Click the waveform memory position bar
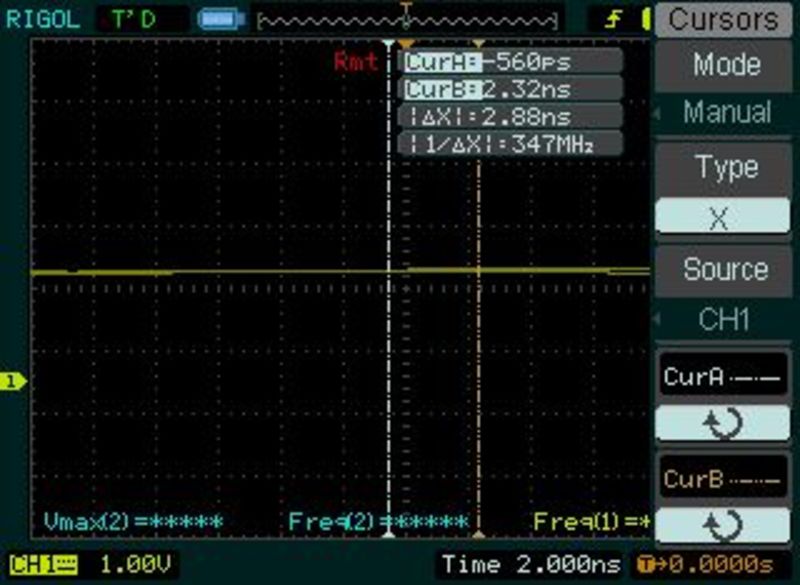 click(406, 18)
